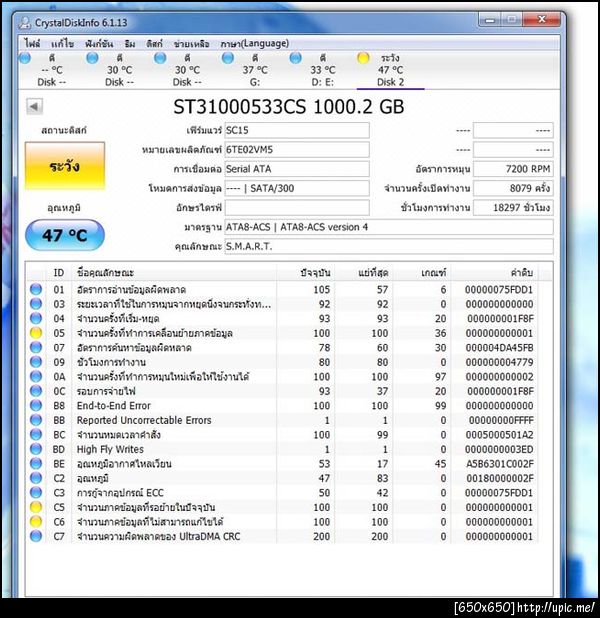This screenshot has height=618, width=600.
Task: Select the D: E: drive at 33 °C
Action: click(322, 70)
